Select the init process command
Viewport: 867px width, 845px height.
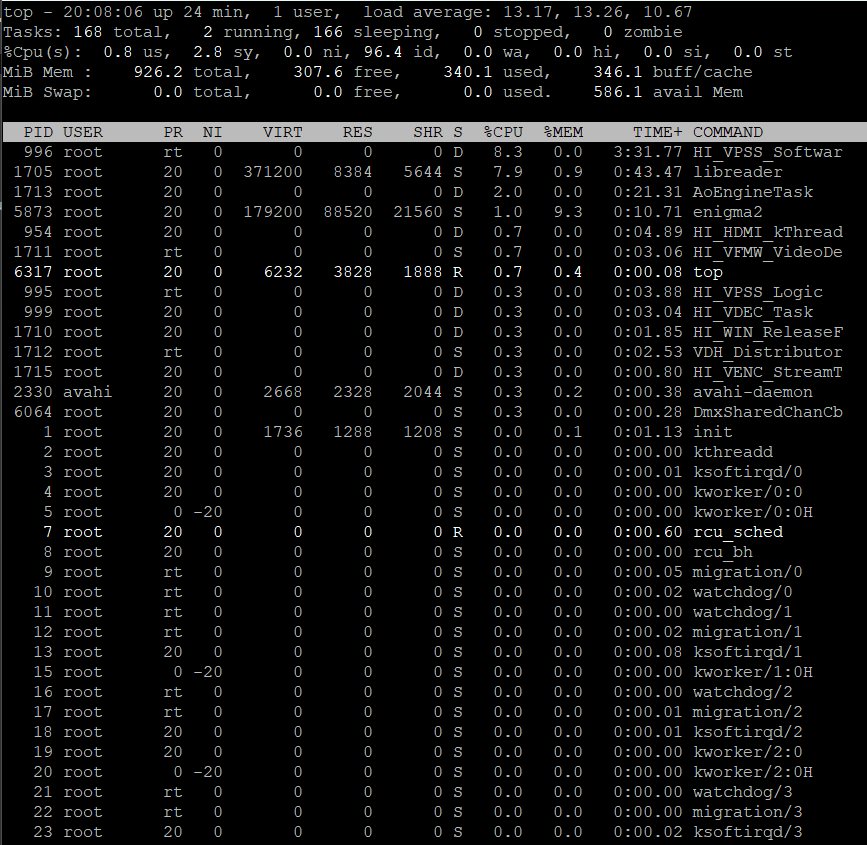click(712, 432)
